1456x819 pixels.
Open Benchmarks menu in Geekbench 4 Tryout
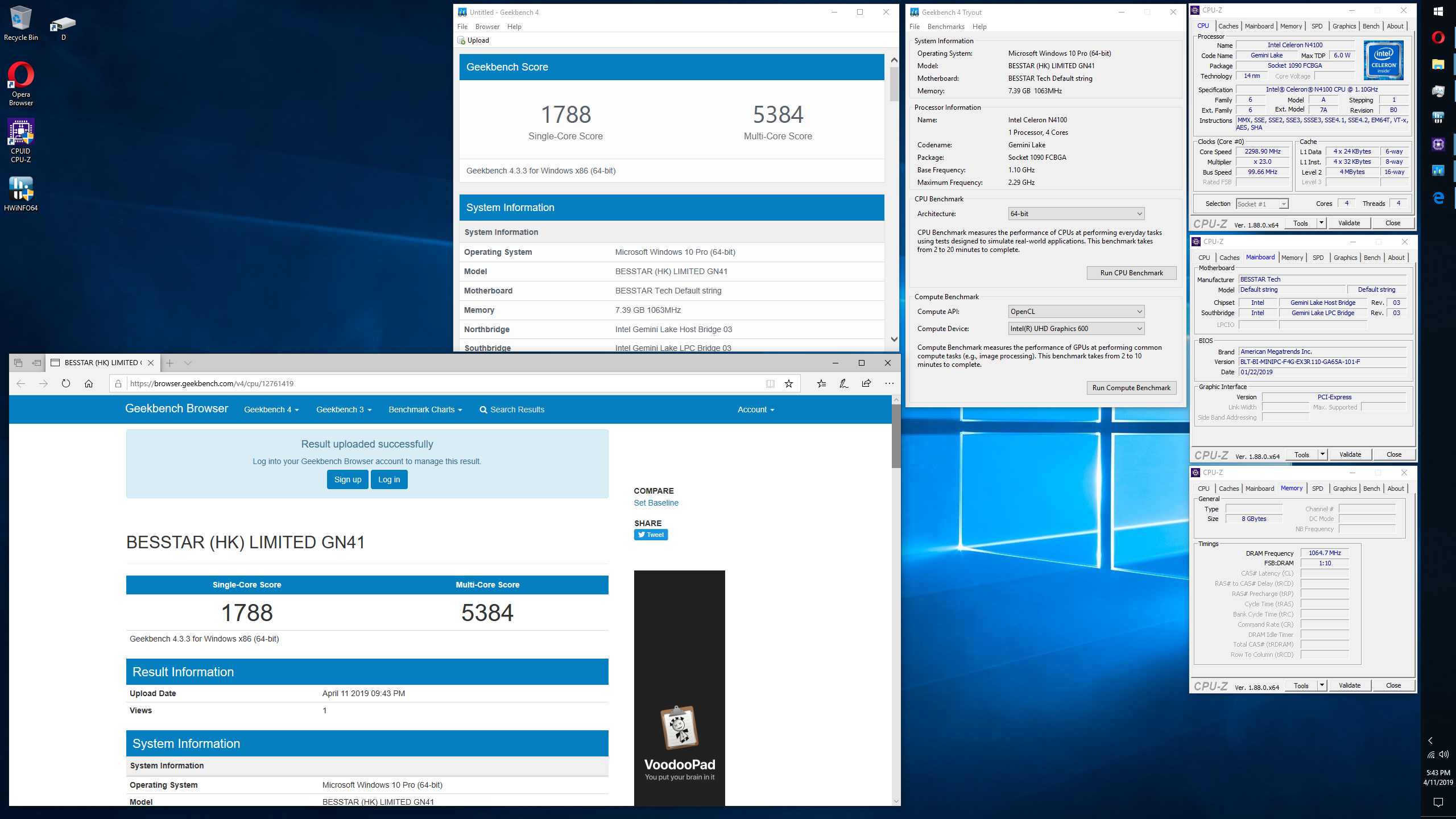click(x=946, y=27)
